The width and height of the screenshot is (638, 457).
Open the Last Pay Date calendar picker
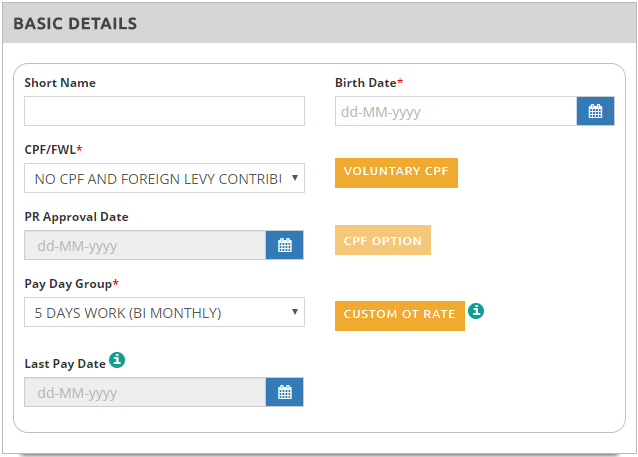pos(284,392)
